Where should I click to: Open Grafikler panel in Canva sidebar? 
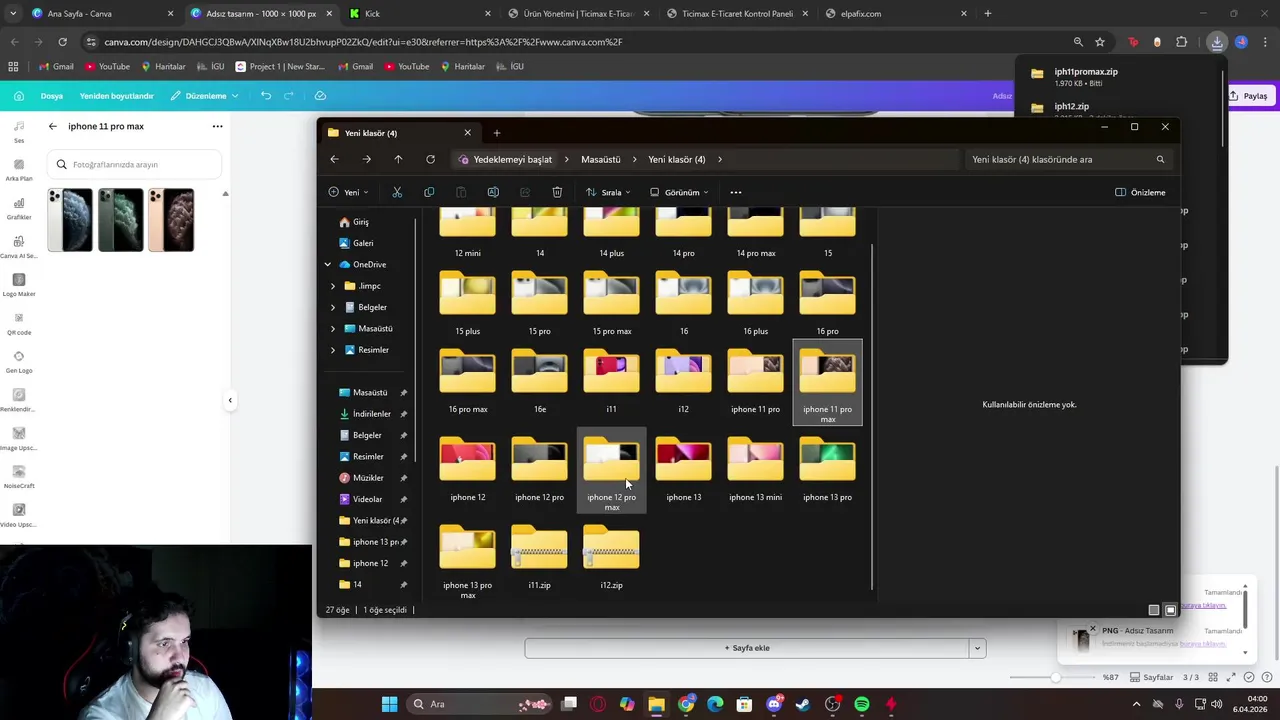coord(19,207)
